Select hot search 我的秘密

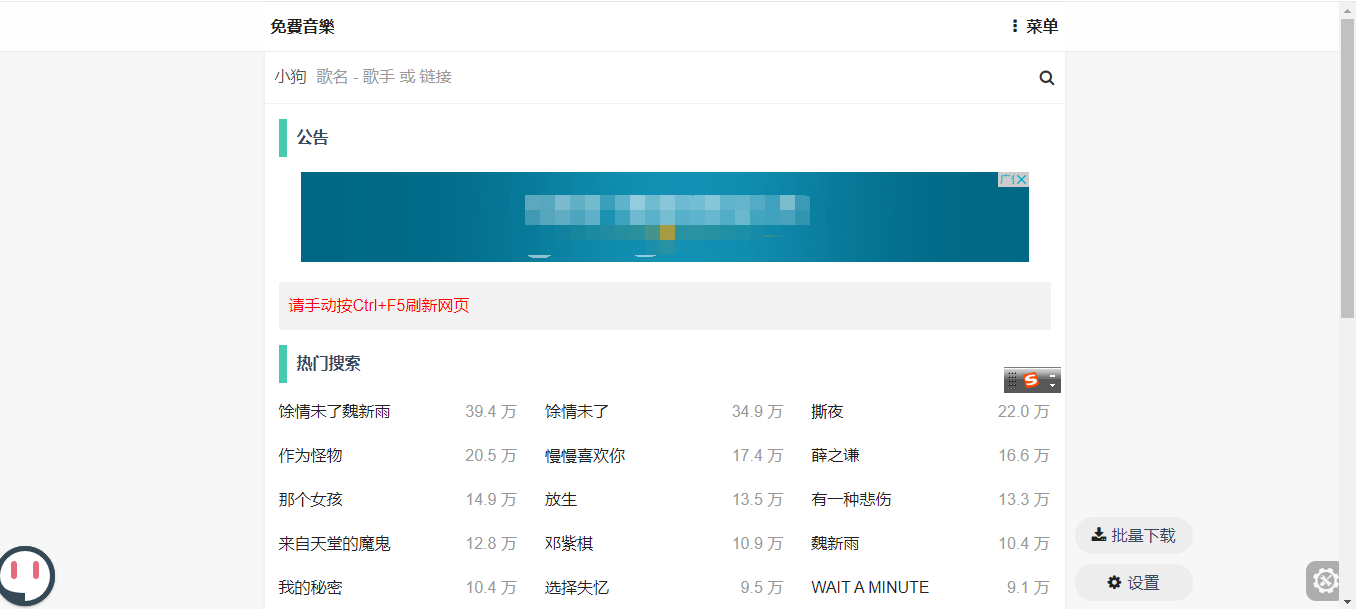coord(310,587)
